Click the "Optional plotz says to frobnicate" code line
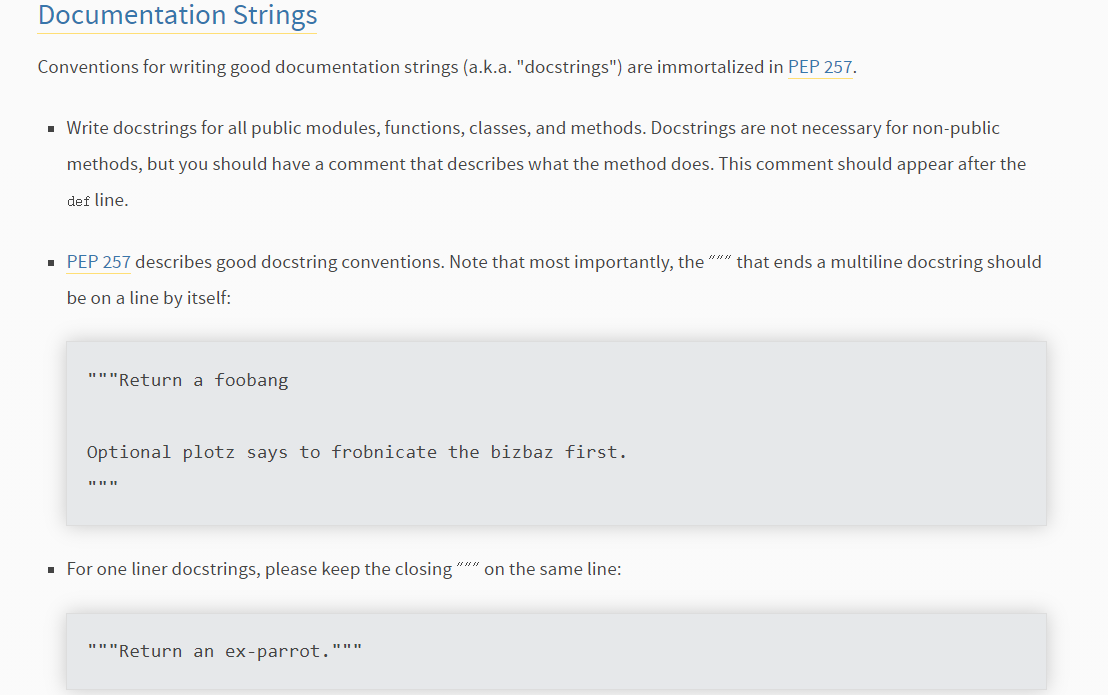The width and height of the screenshot is (1108, 695). click(357, 452)
